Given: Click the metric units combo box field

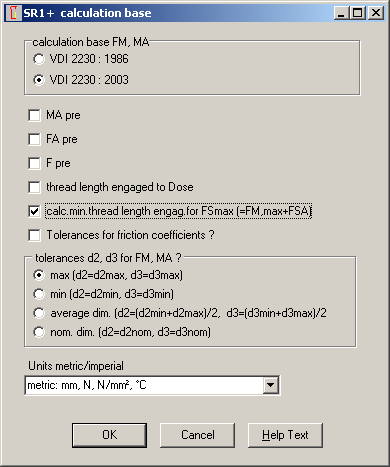Looking at the screenshot, I should tap(152, 385).
